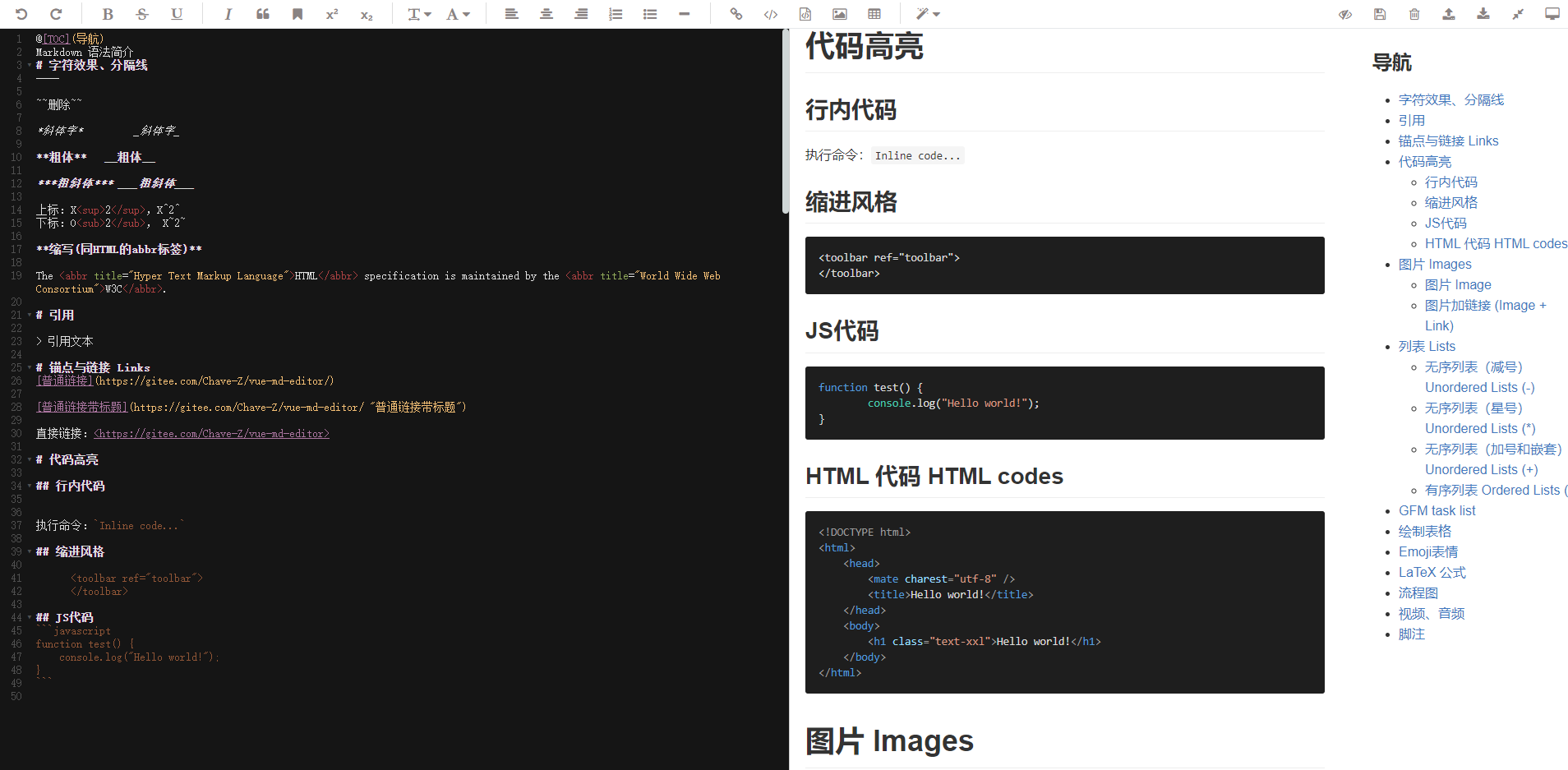
Task: Open 'LaTeX 公式' navigation entry
Action: (1432, 572)
